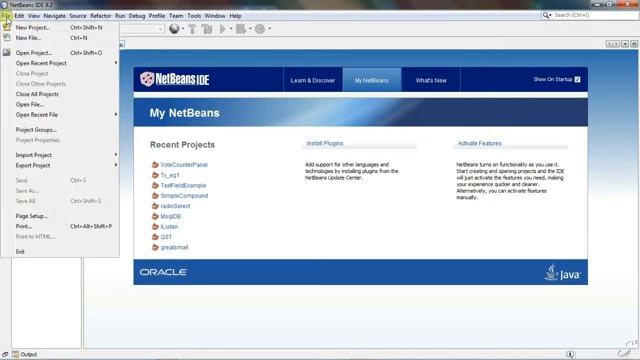This screenshot has width=640, height=360.
Task: Click the Output window icon in status bar
Action: (16, 354)
